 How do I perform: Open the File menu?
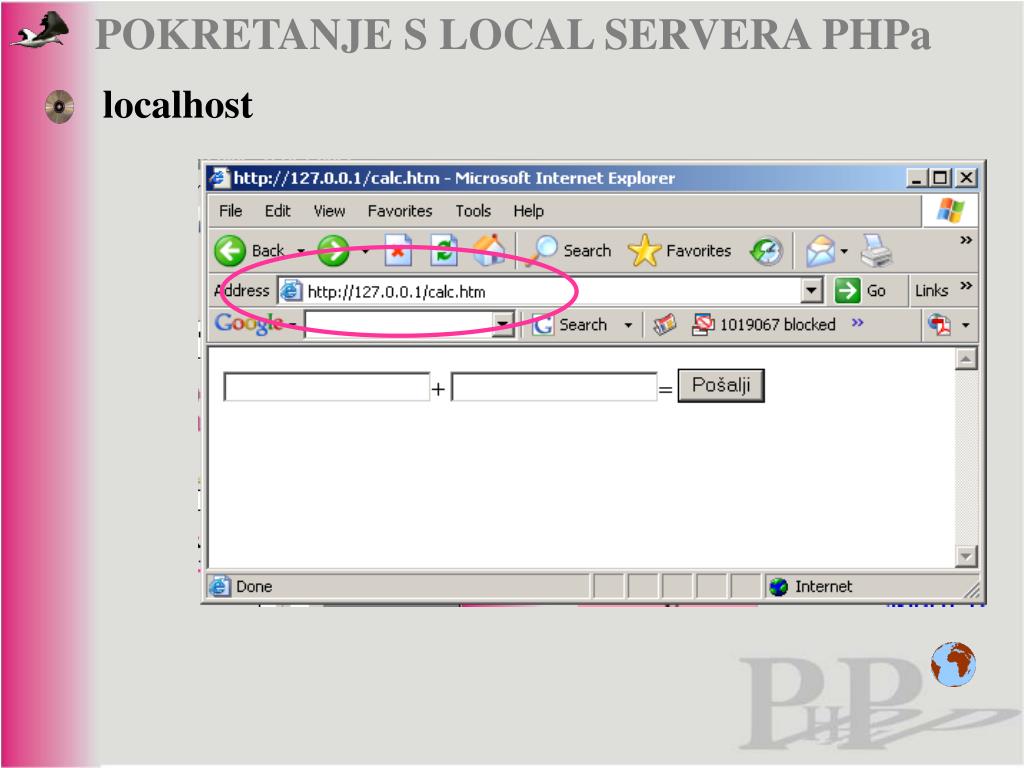point(230,211)
